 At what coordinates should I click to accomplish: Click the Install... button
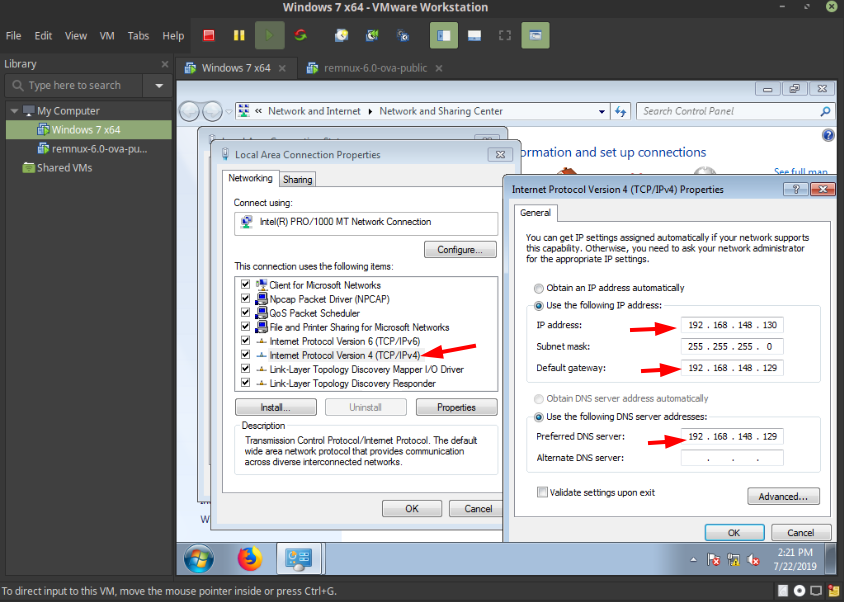(x=276, y=408)
